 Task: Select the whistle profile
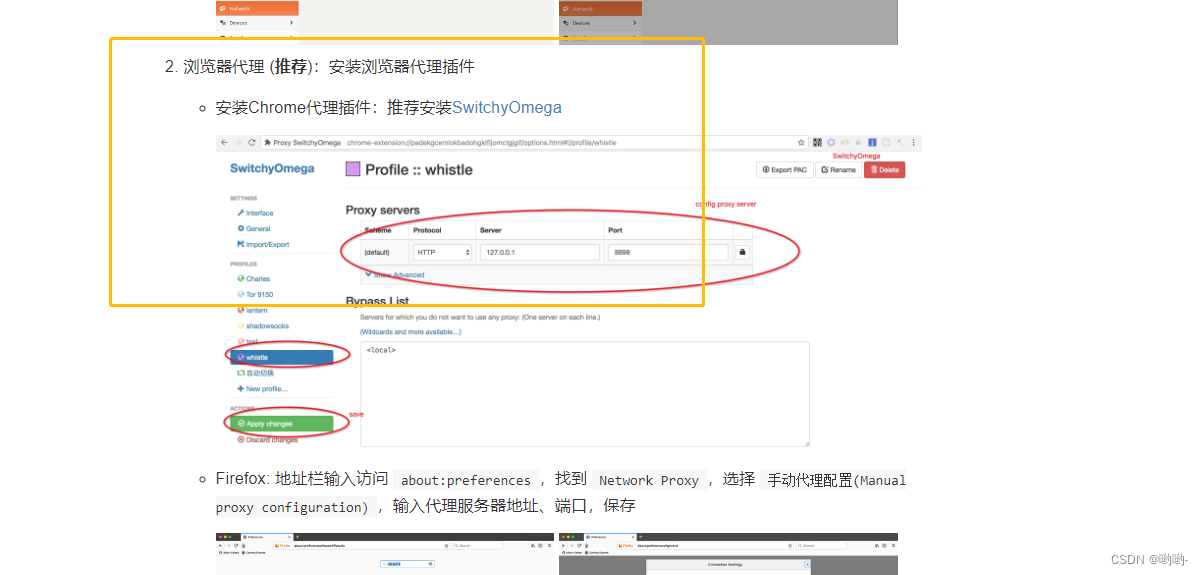tap(281, 357)
